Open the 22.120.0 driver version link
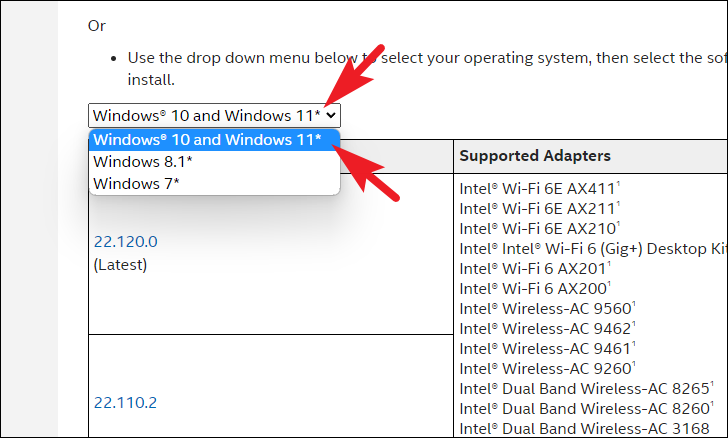This screenshot has height=438, width=728. (x=126, y=241)
